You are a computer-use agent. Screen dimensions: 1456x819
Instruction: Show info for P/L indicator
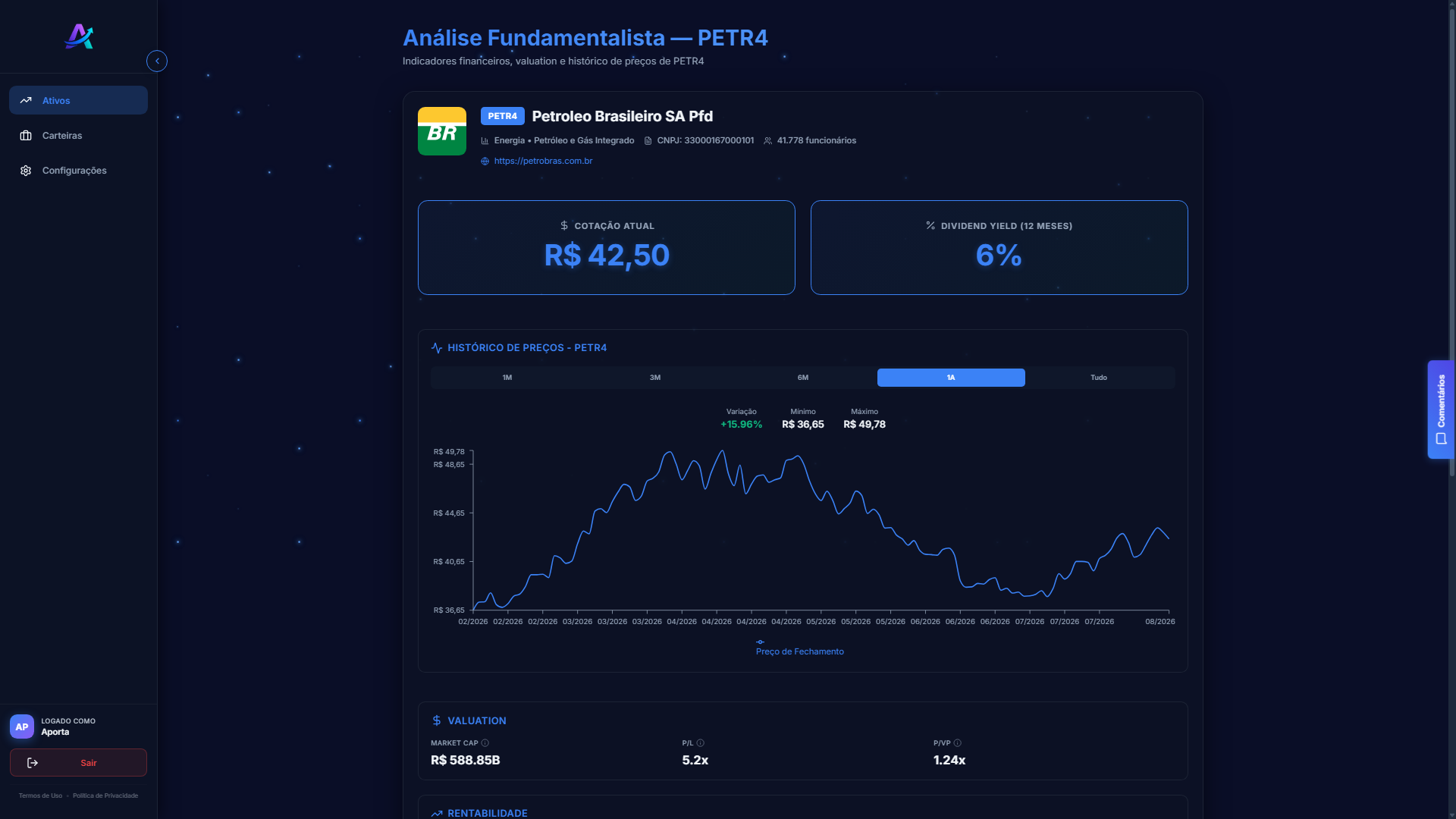(701, 743)
